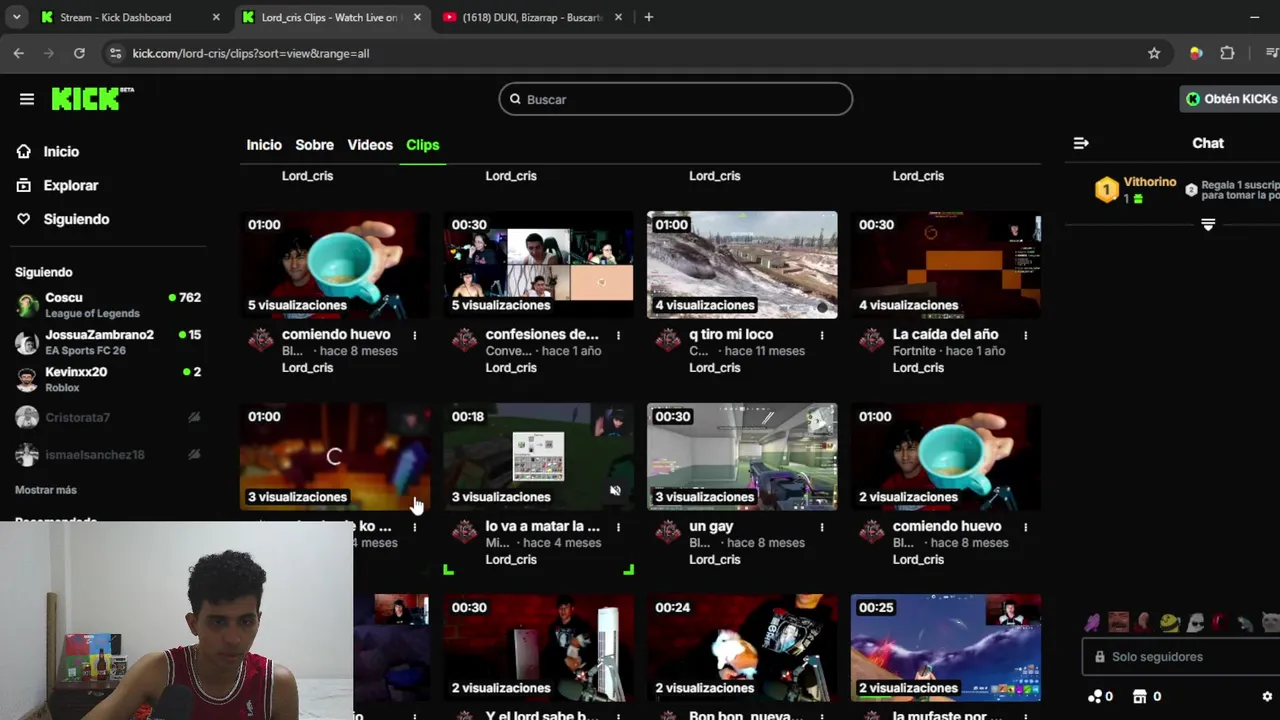Switch to the Videos tab
This screenshot has width=1280, height=720.
click(x=370, y=145)
